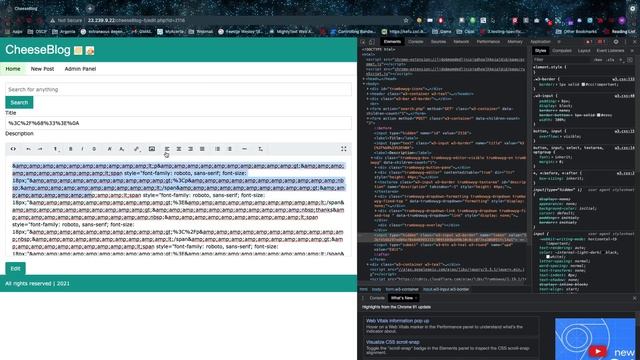The width and height of the screenshot is (640, 360).
Task: Open the formatting paragraph dropdown in editor toolbar
Action: coord(56,149)
